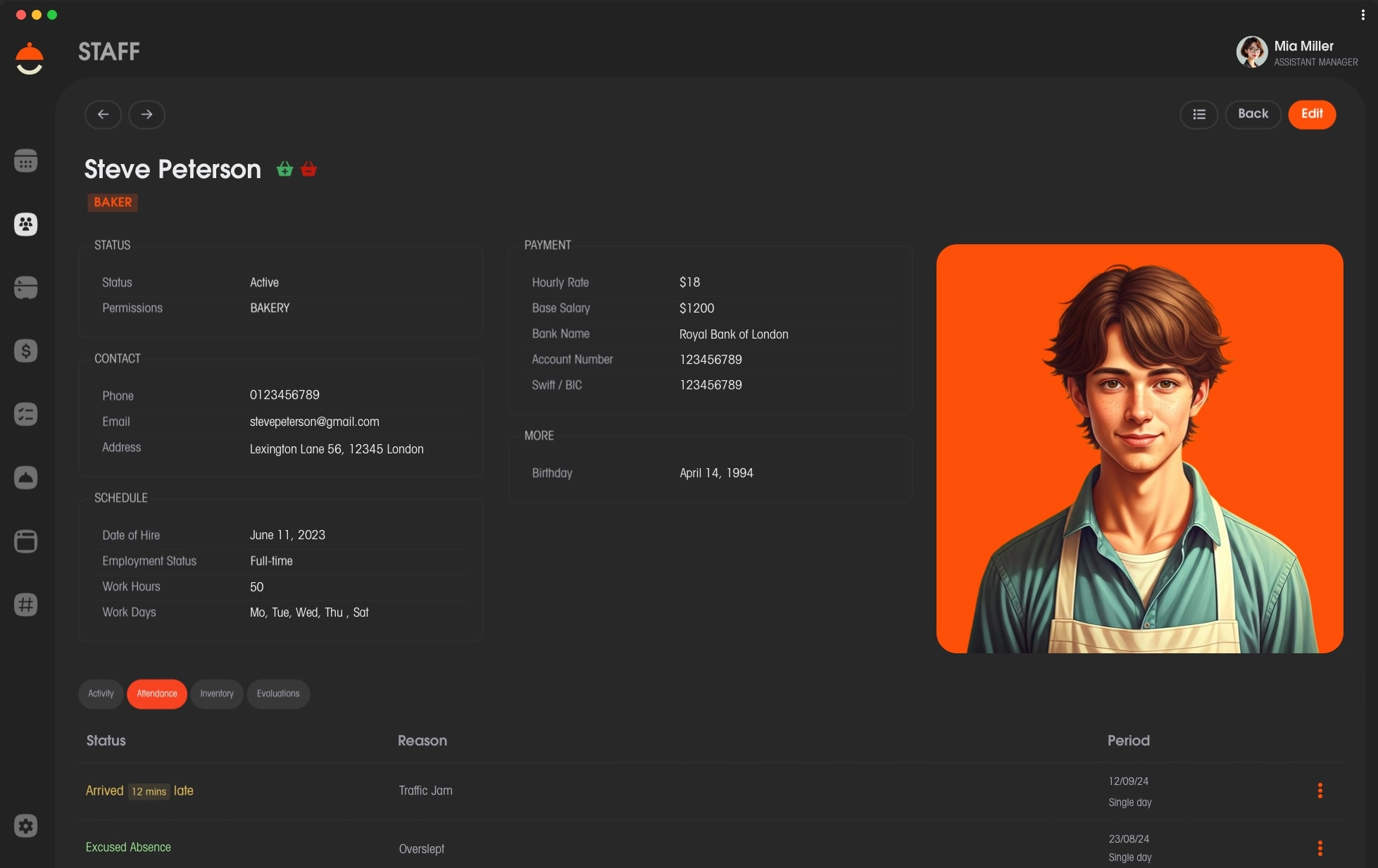Screen dimensions: 1378x868
Task: Go to the previous staff member with the left arrow
Action: coord(104,114)
